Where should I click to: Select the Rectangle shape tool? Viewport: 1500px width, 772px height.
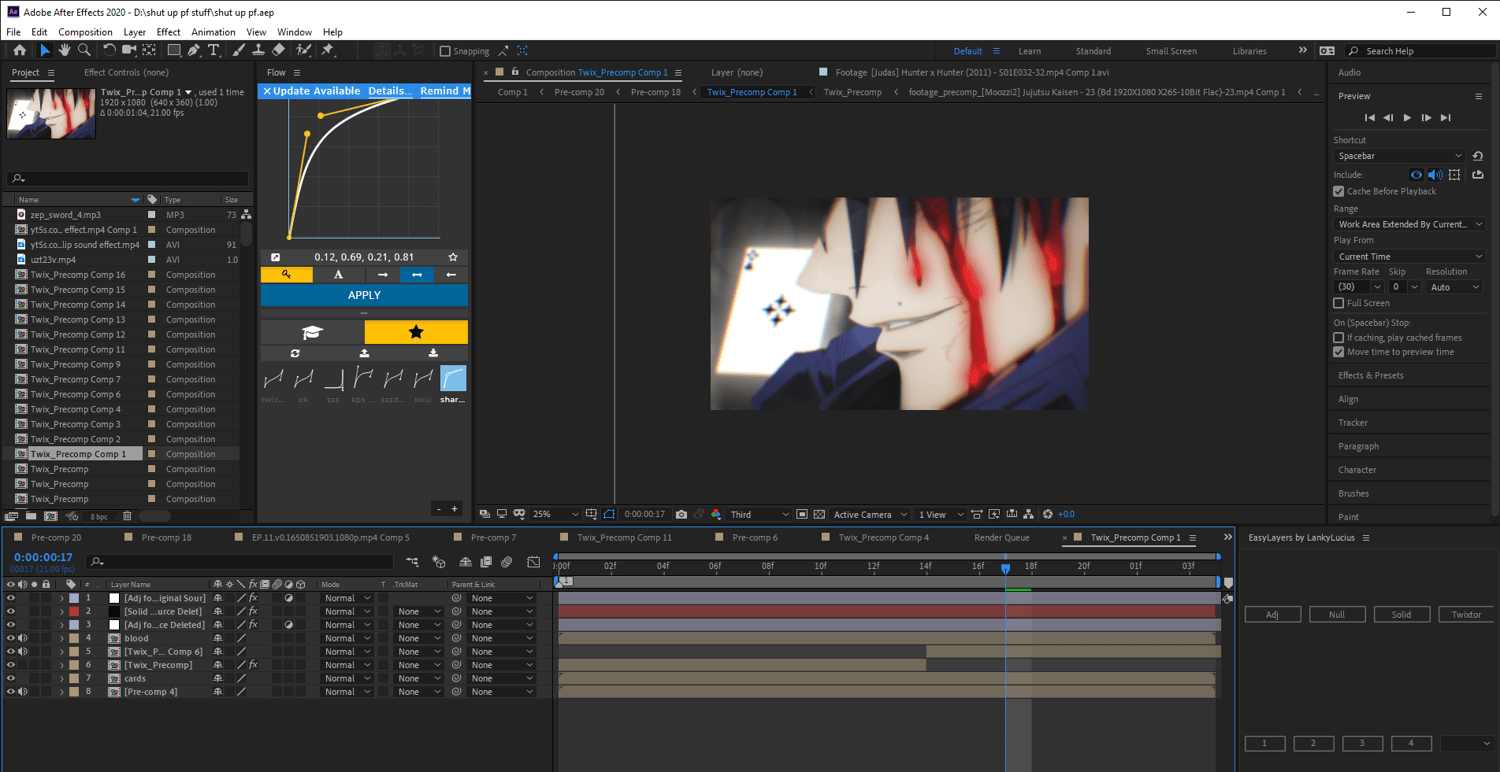click(174, 50)
